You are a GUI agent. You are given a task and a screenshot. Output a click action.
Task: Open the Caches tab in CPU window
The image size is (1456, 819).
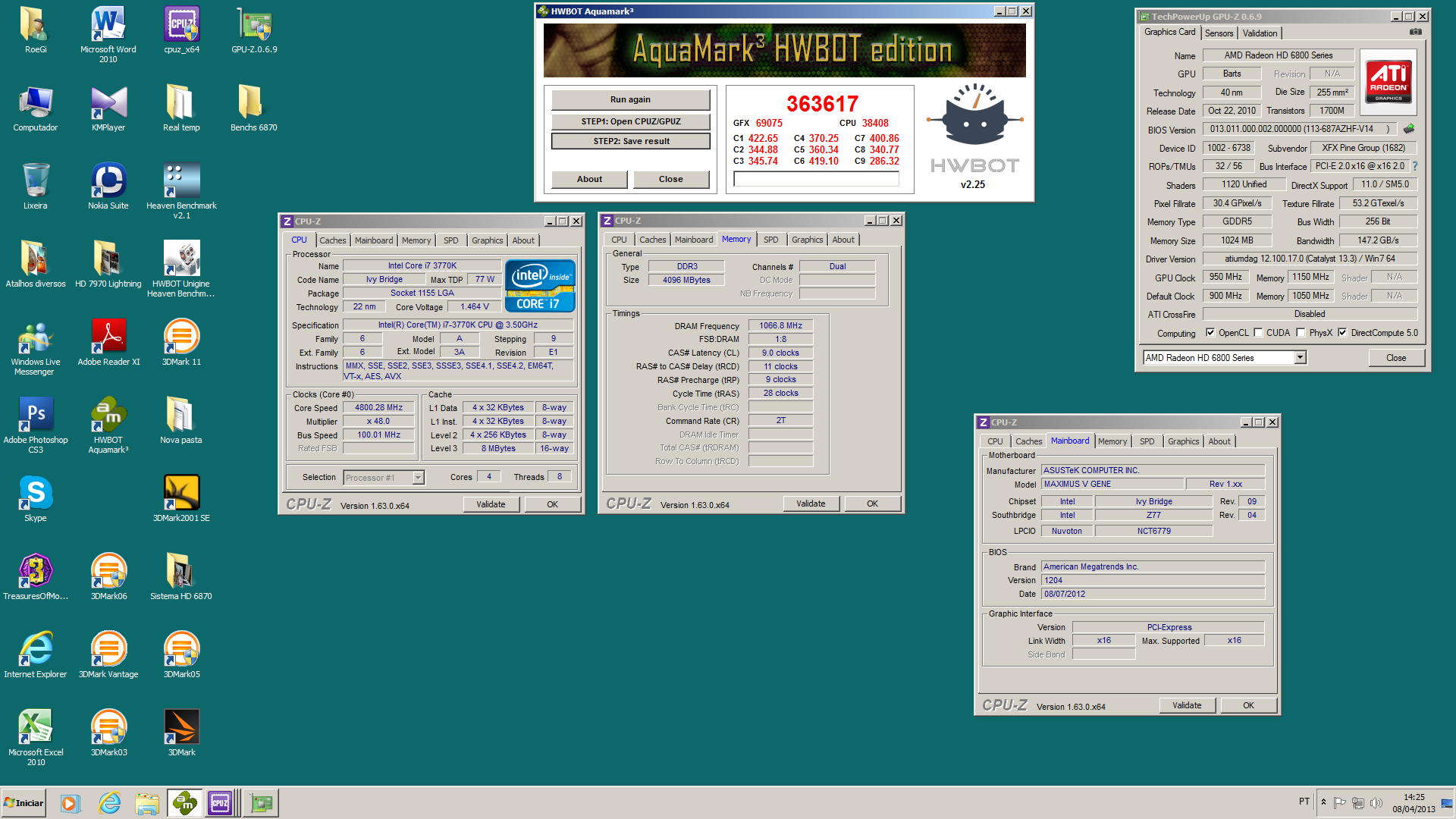333,240
